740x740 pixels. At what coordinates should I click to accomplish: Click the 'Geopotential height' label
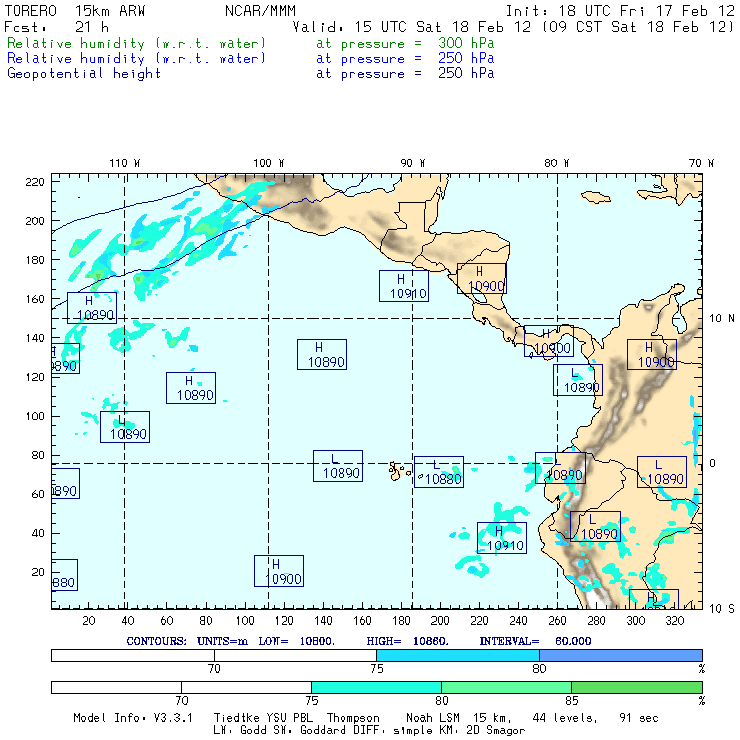pyautogui.click(x=84, y=74)
